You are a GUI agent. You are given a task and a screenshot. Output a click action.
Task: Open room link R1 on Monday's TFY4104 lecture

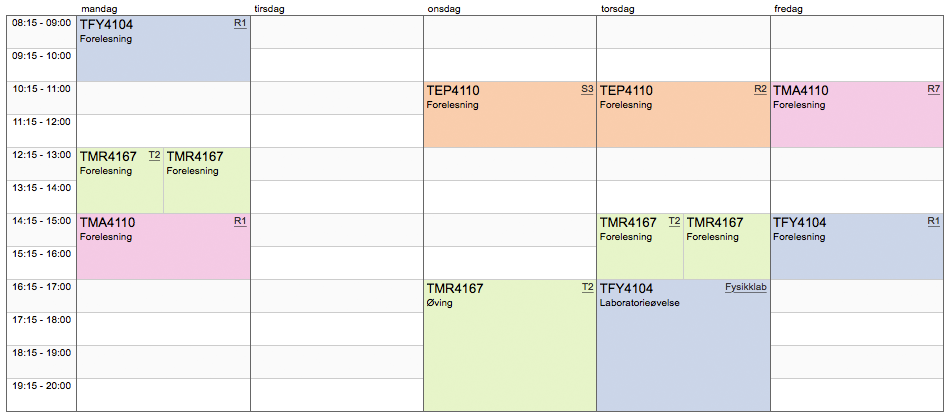pos(240,23)
